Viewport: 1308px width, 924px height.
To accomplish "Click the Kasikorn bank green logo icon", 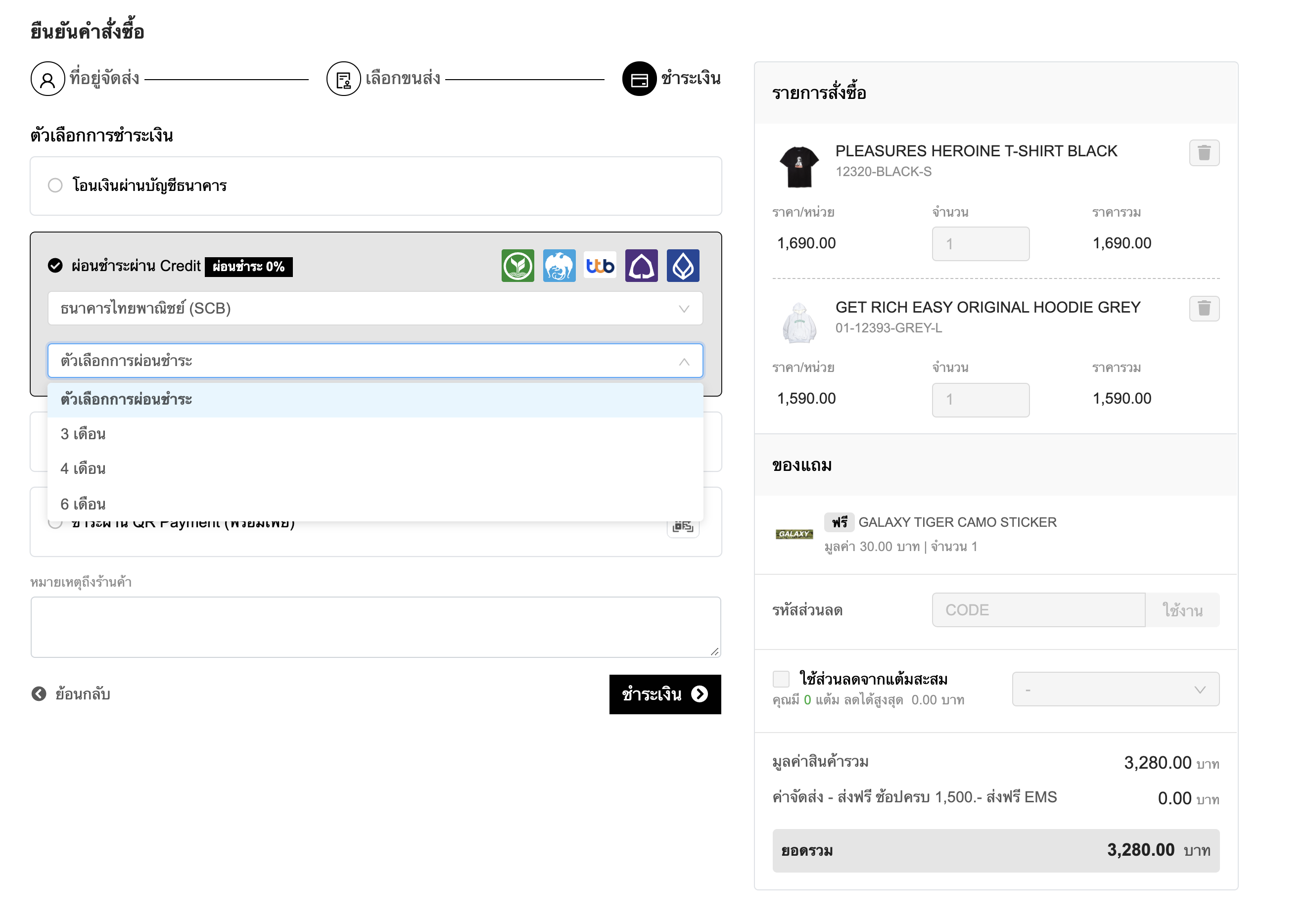I will click(x=517, y=266).
